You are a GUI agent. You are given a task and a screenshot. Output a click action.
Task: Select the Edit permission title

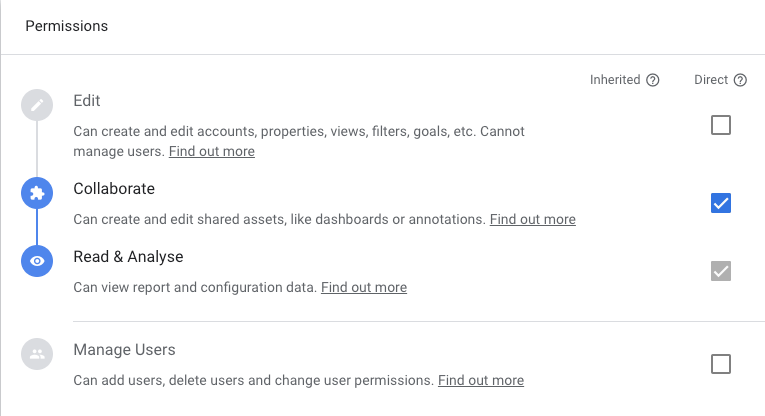point(87,101)
